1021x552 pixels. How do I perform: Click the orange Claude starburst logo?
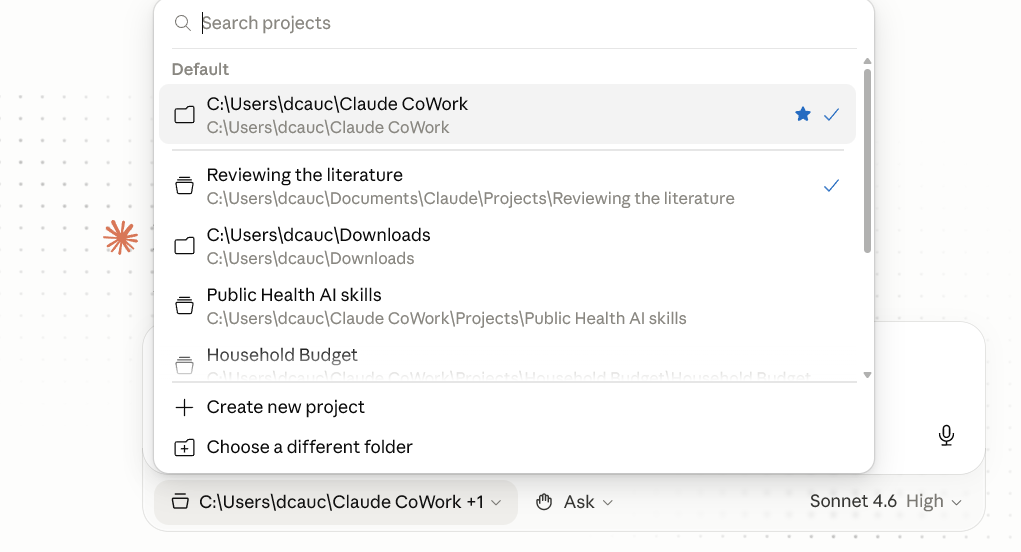coord(120,237)
